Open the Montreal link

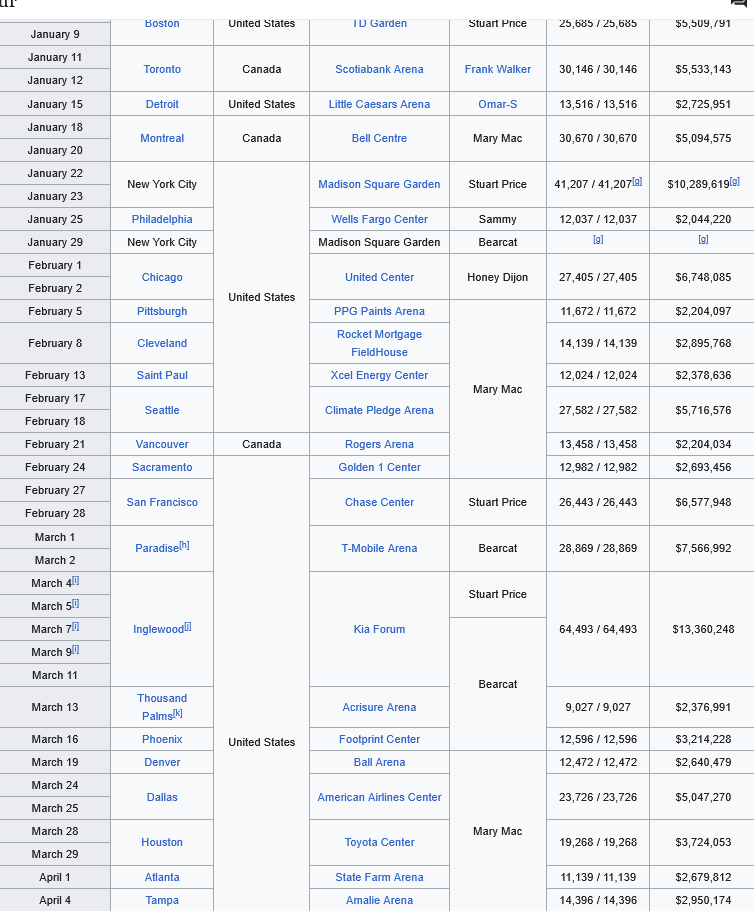coord(162,138)
